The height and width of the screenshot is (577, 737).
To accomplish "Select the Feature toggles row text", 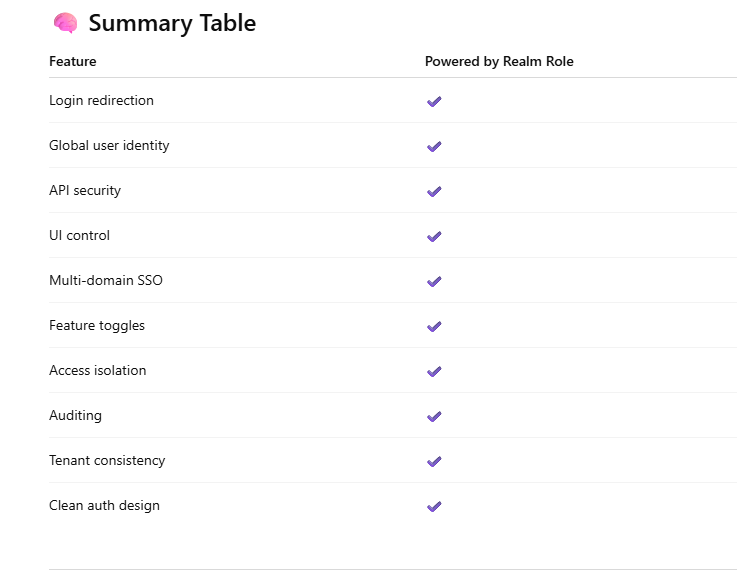I will (97, 326).
